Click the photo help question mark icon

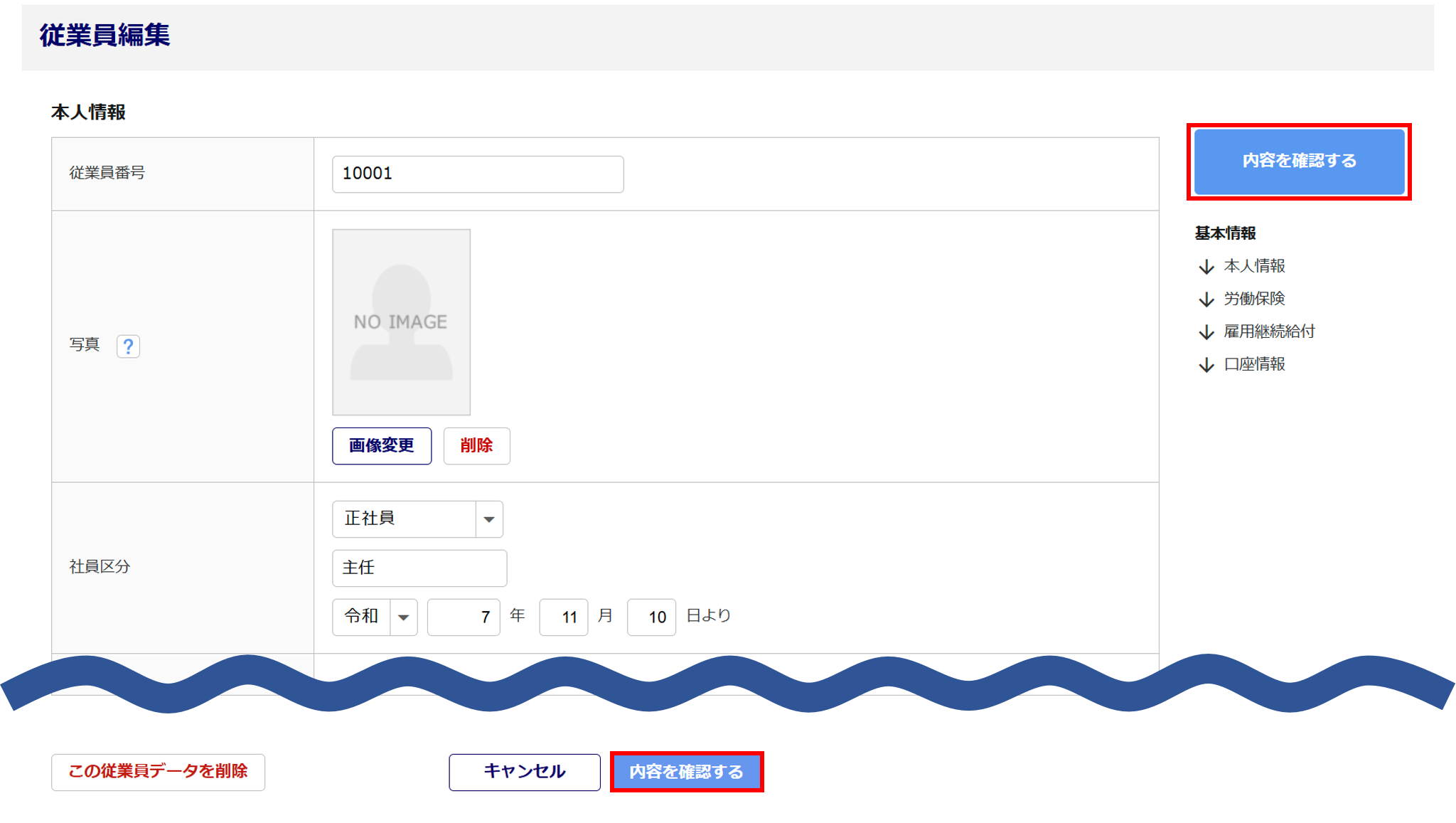click(128, 346)
